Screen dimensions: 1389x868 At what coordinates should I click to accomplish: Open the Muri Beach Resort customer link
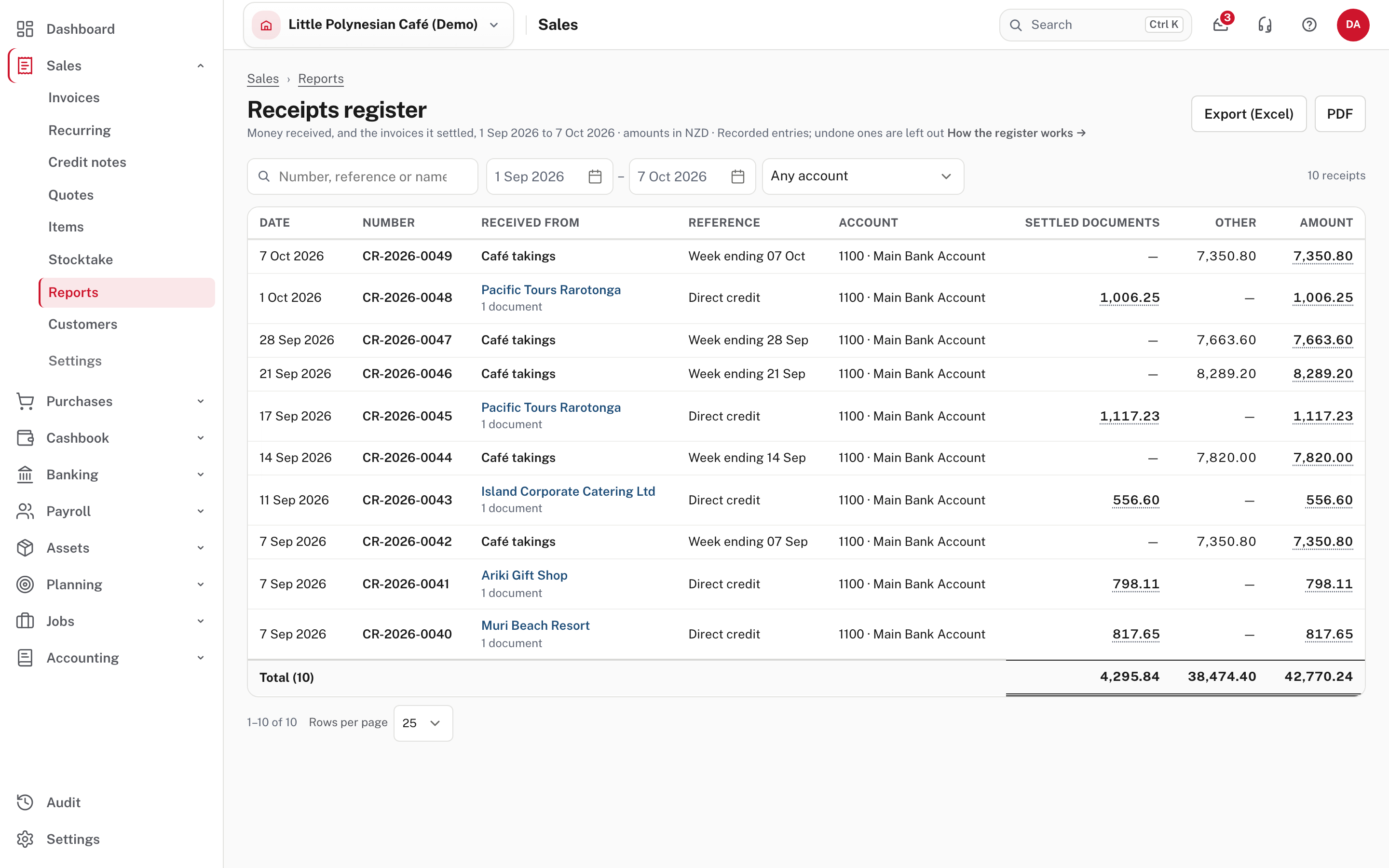(x=535, y=625)
